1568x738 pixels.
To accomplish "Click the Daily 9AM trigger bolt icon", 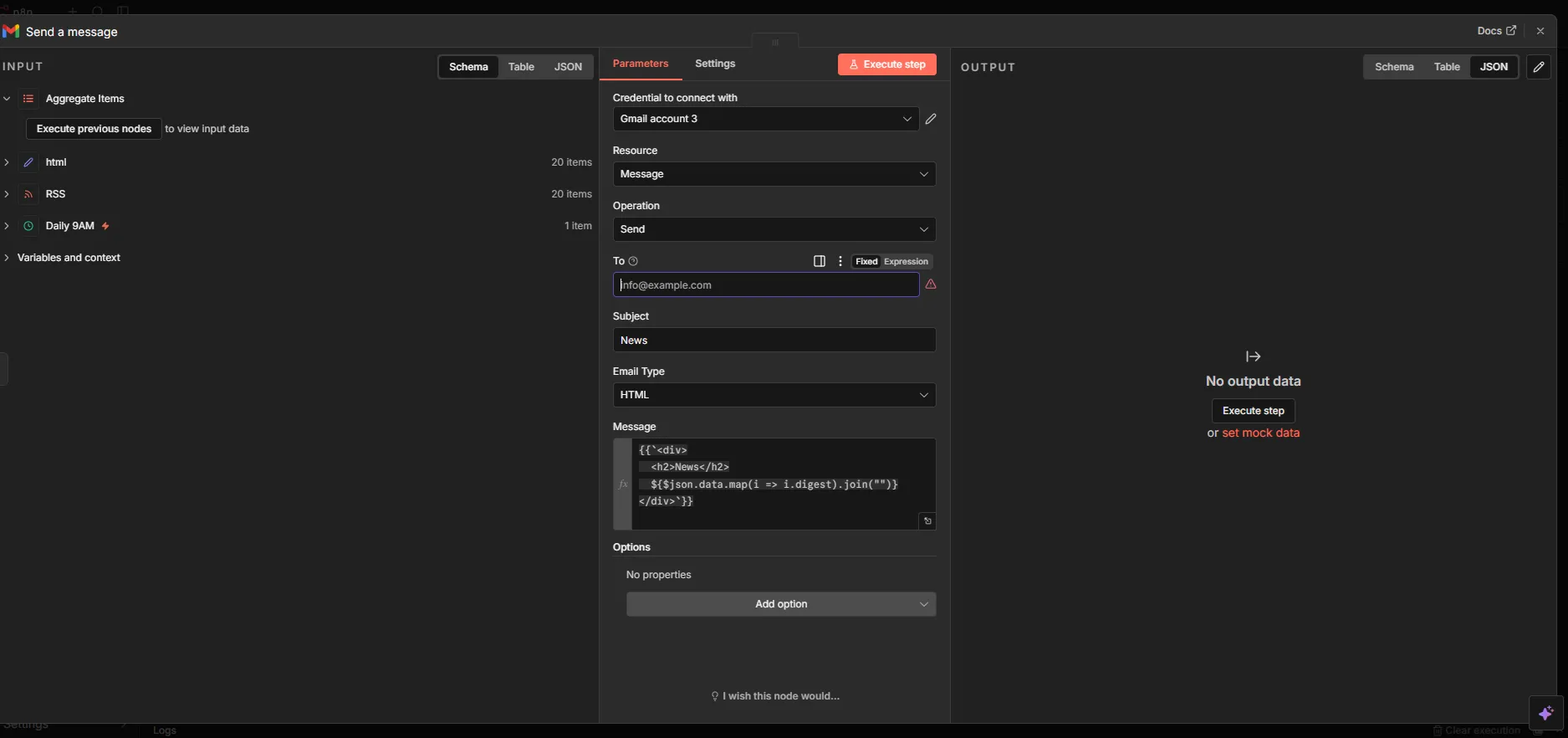I will coord(105,226).
